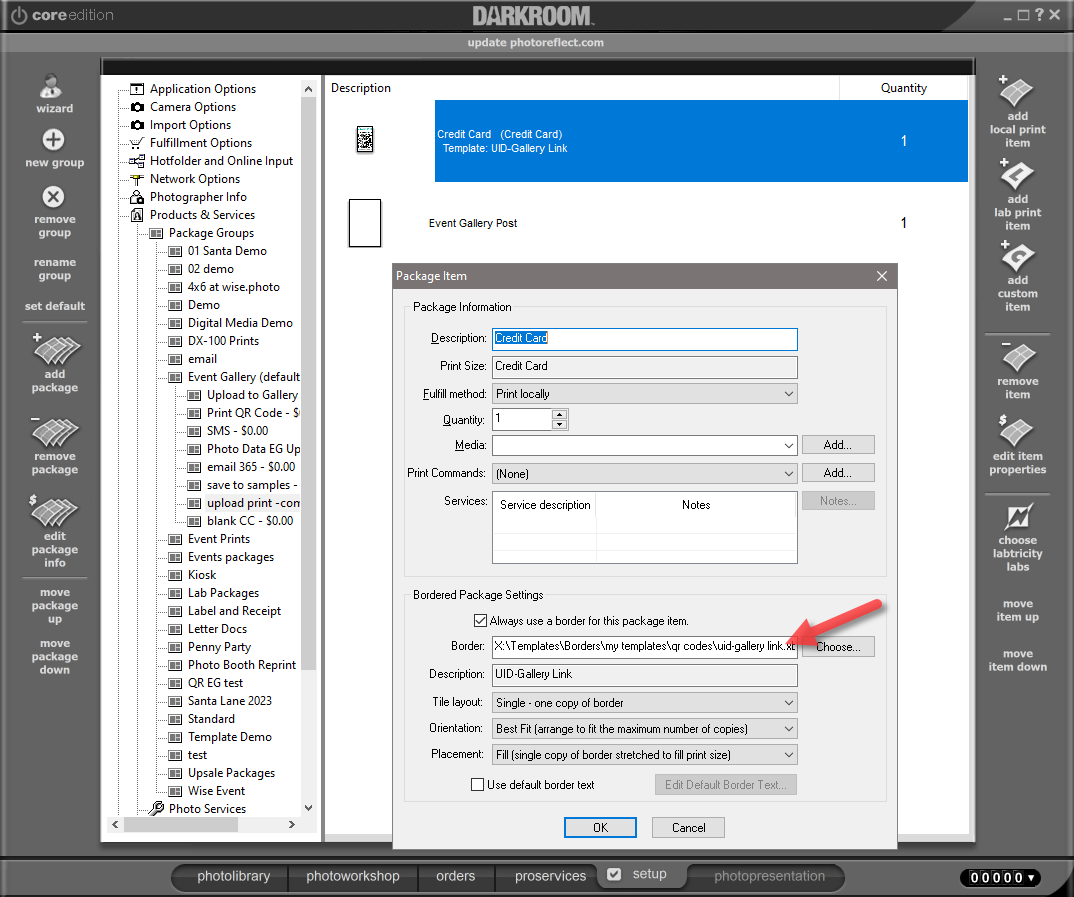Select Camera Options in tree
Screen dimensions: 1074x897
(192, 107)
